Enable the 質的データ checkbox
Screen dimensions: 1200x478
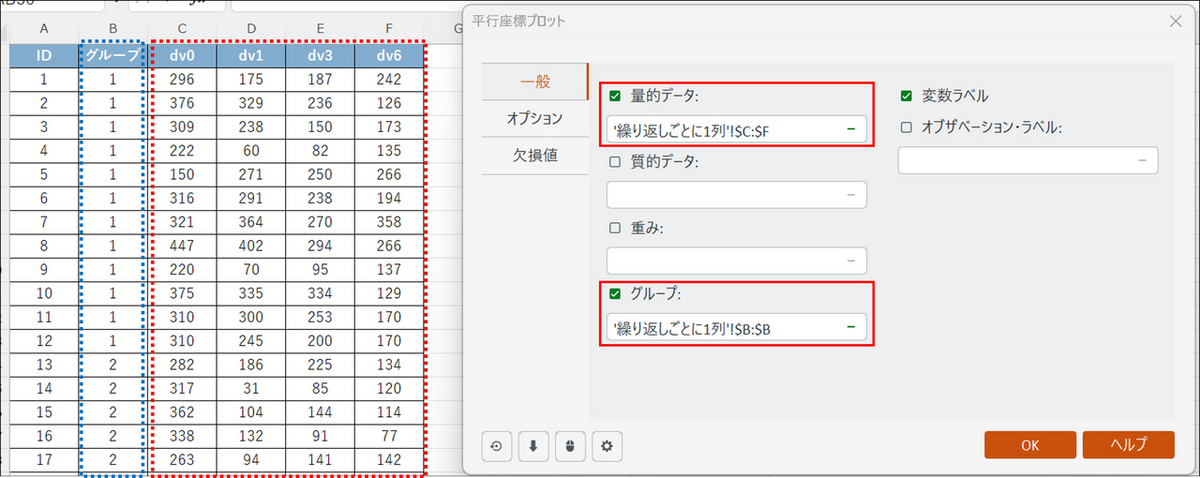tap(615, 162)
